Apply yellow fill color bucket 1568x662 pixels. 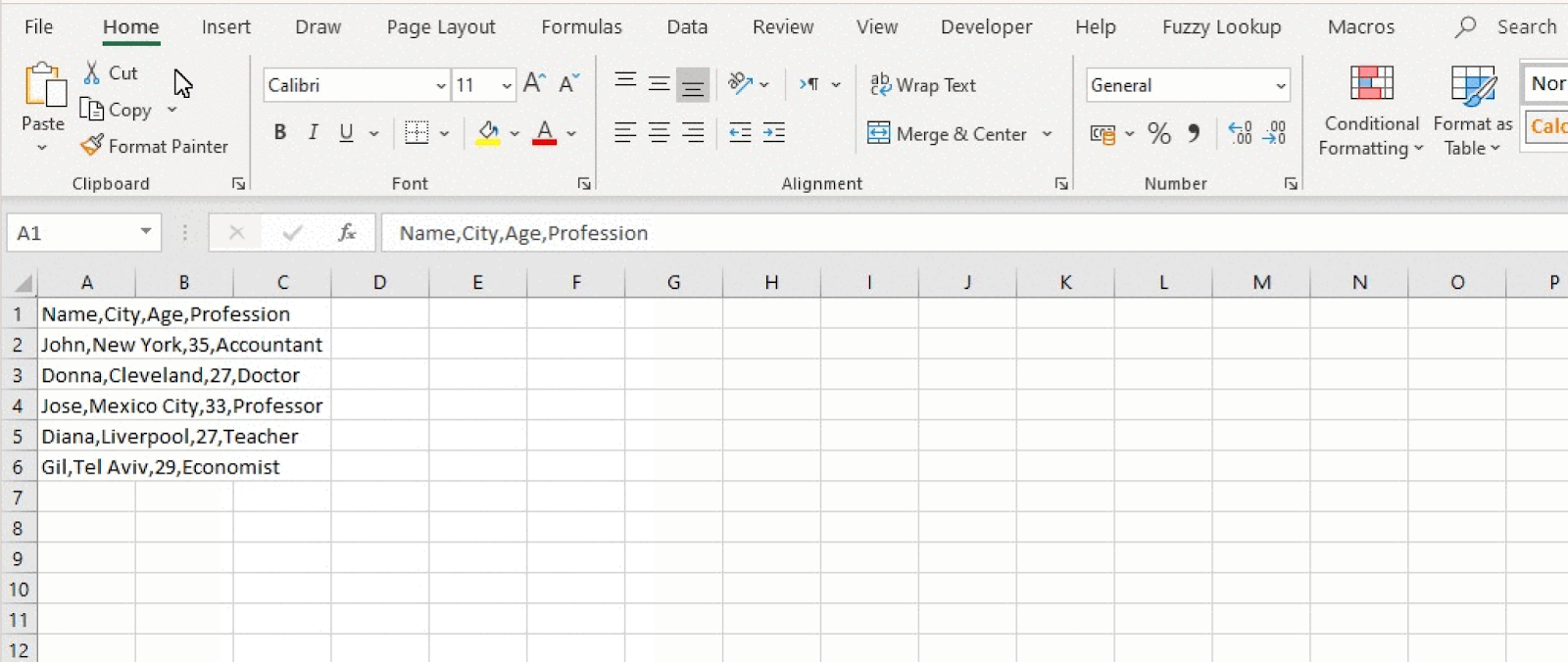coord(488,132)
